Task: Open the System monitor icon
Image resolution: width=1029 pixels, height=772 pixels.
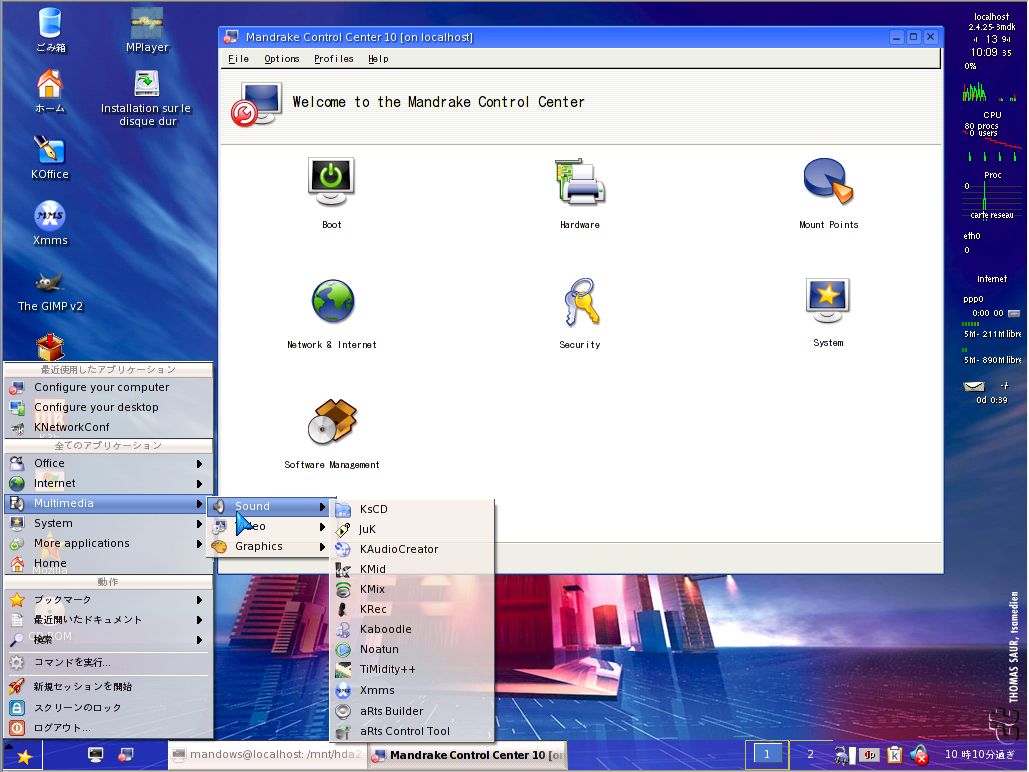Action: click(828, 301)
